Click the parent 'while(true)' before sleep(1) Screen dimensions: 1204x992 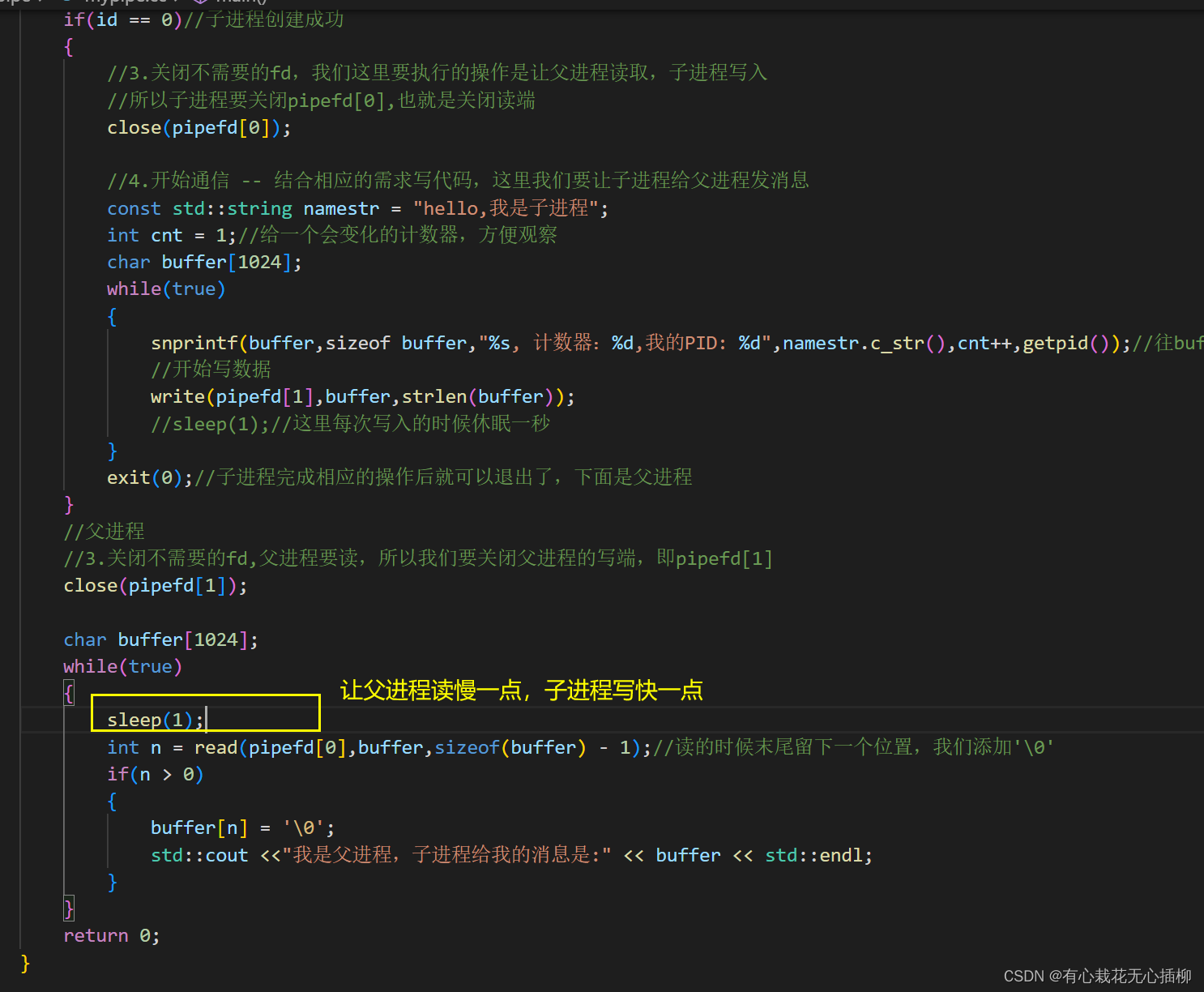pyautogui.click(x=122, y=666)
